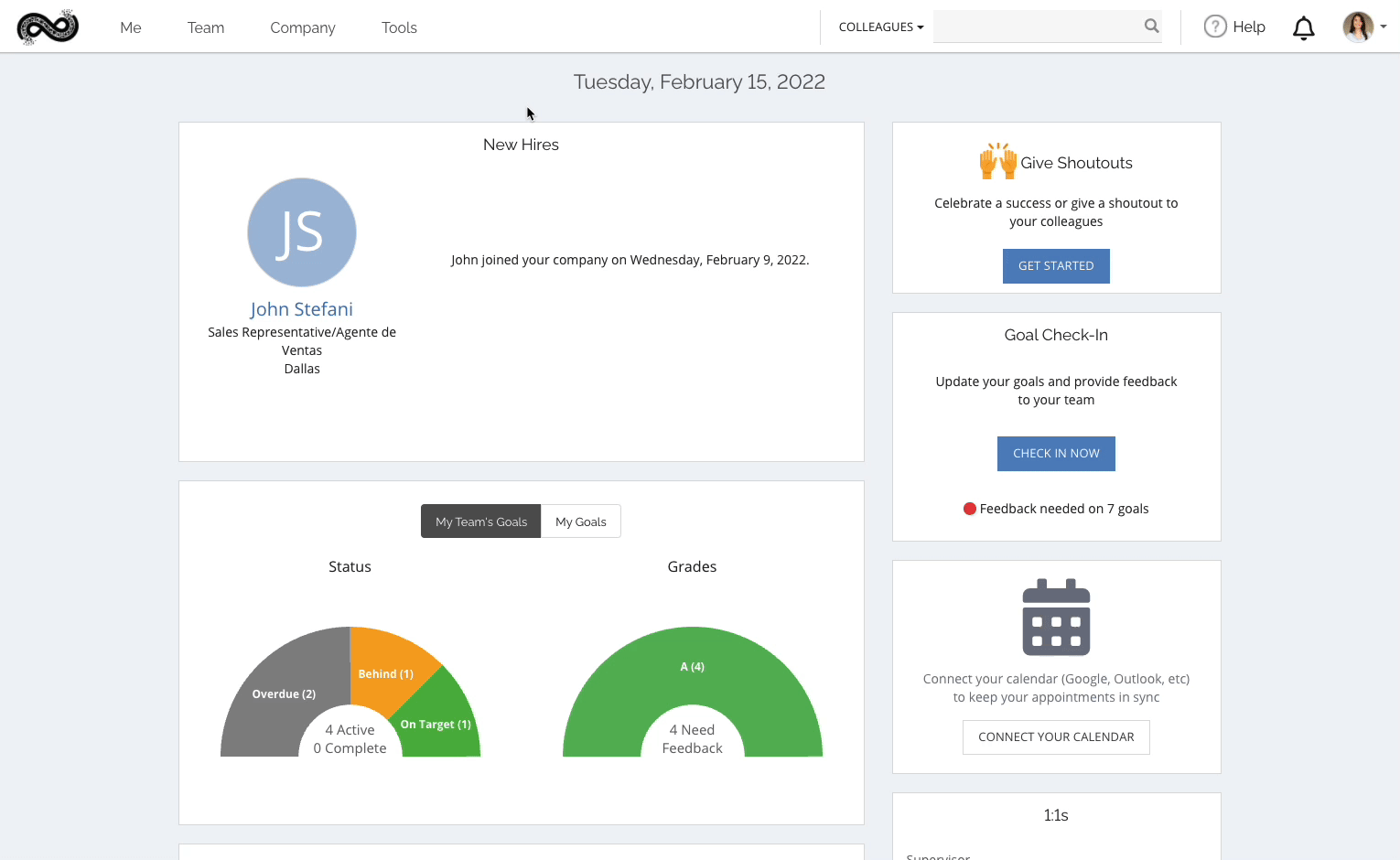Viewport: 1400px width, 860px height.
Task: Click the 1:1s heading
Action: (x=1056, y=815)
